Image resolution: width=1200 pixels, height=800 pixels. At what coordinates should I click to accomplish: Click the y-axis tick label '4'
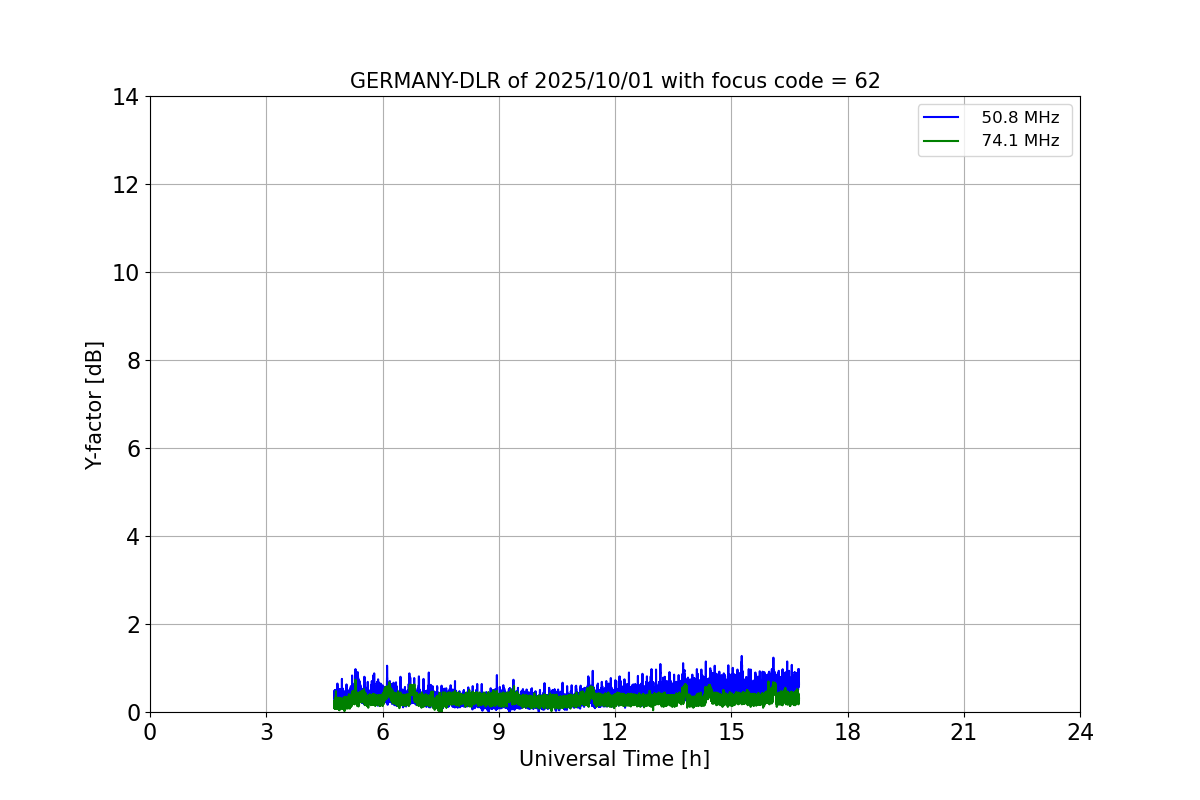[x=132, y=537]
